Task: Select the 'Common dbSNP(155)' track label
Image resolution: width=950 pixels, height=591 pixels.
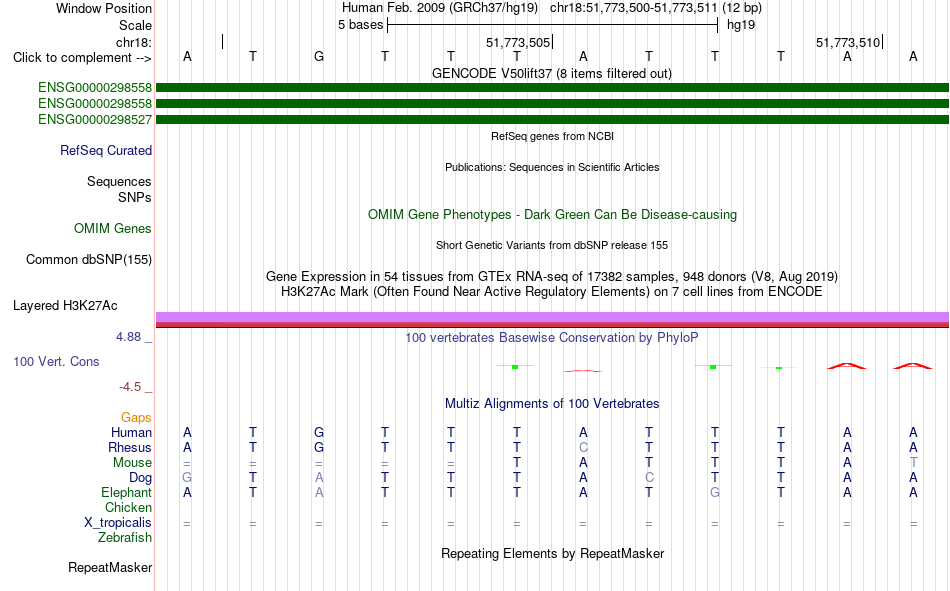Action: [88, 259]
